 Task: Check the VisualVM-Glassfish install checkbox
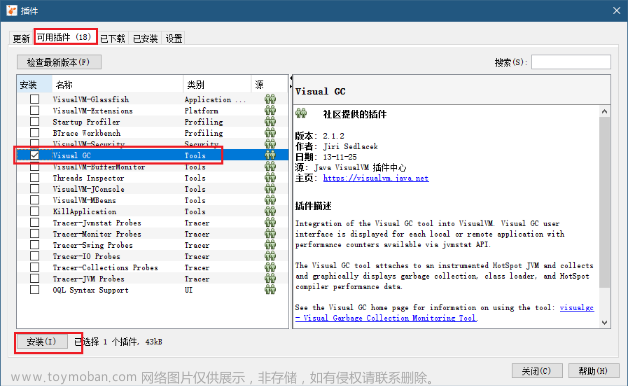click(x=34, y=99)
